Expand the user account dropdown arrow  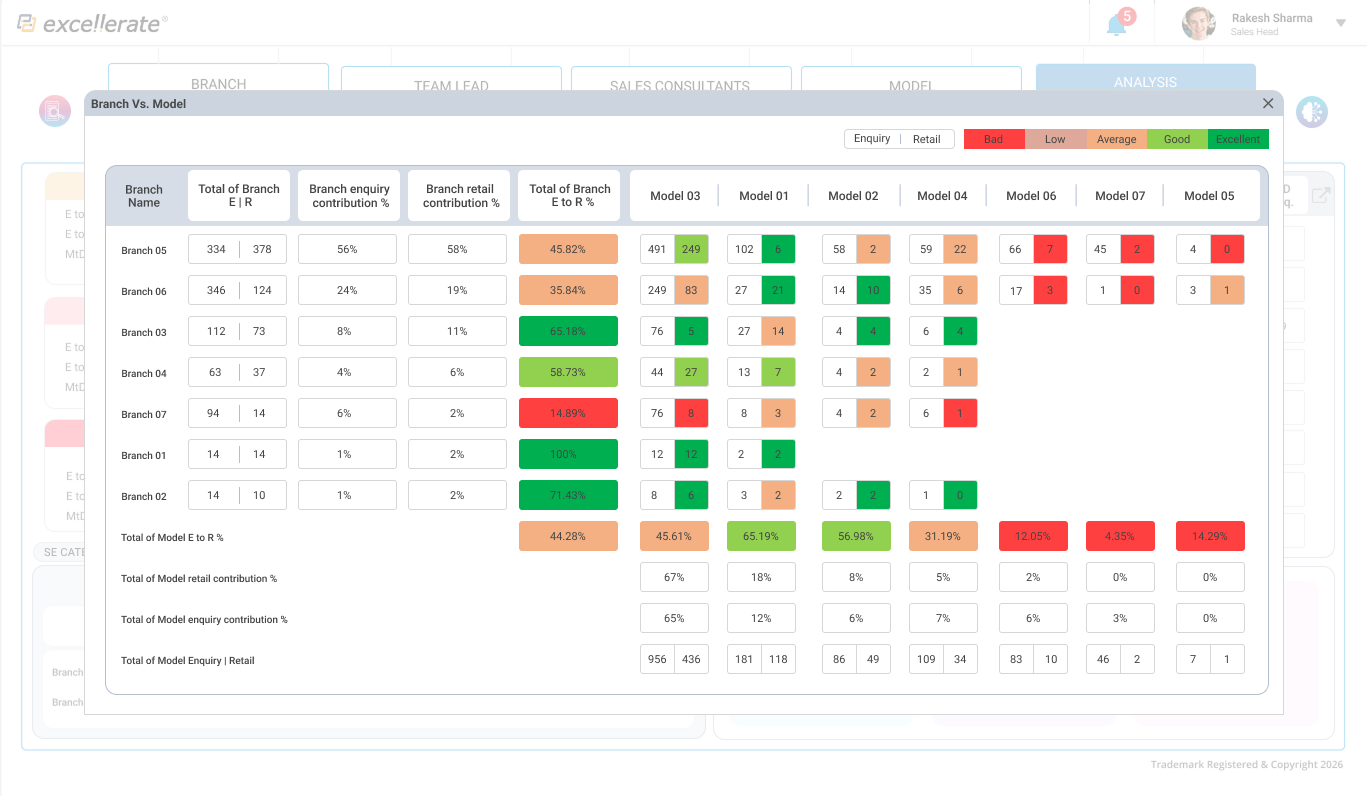(1341, 23)
